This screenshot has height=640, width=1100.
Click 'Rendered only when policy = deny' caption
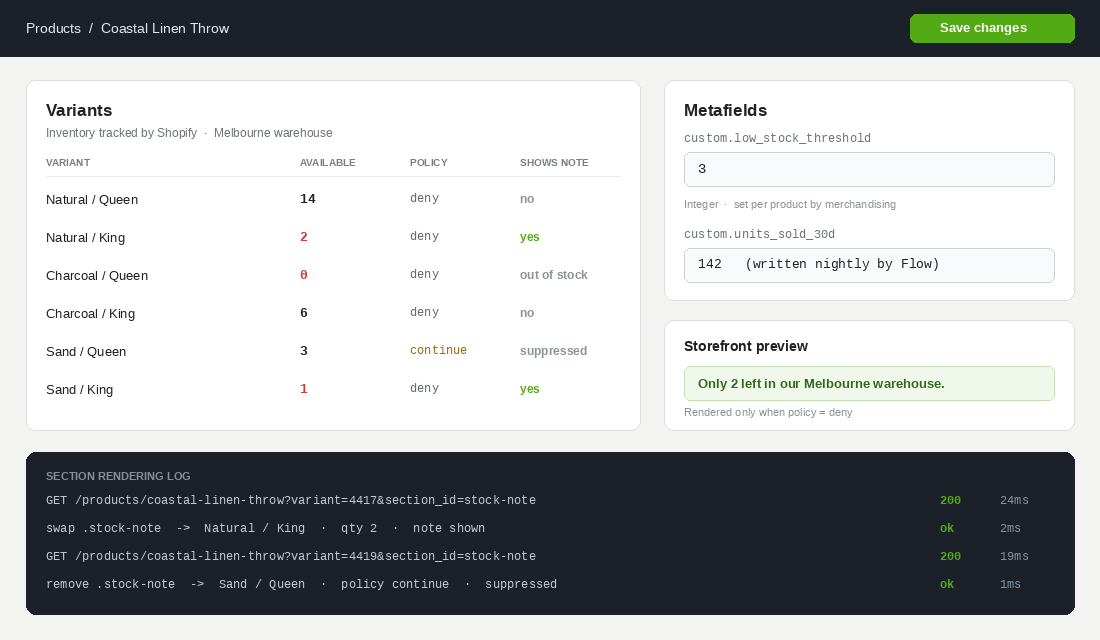click(x=768, y=413)
